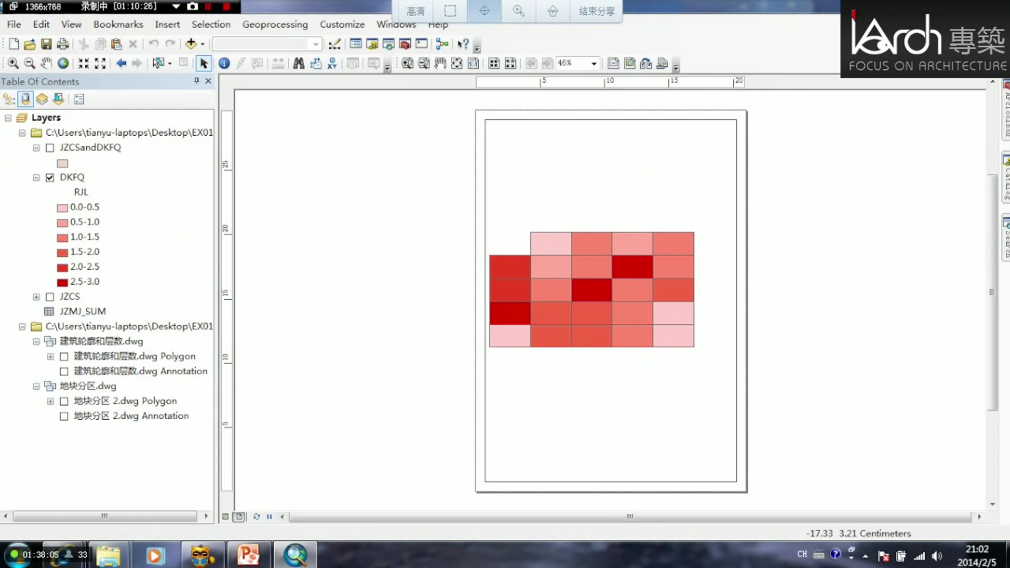
Task: Open the Find binoculars tool
Action: click(299, 63)
